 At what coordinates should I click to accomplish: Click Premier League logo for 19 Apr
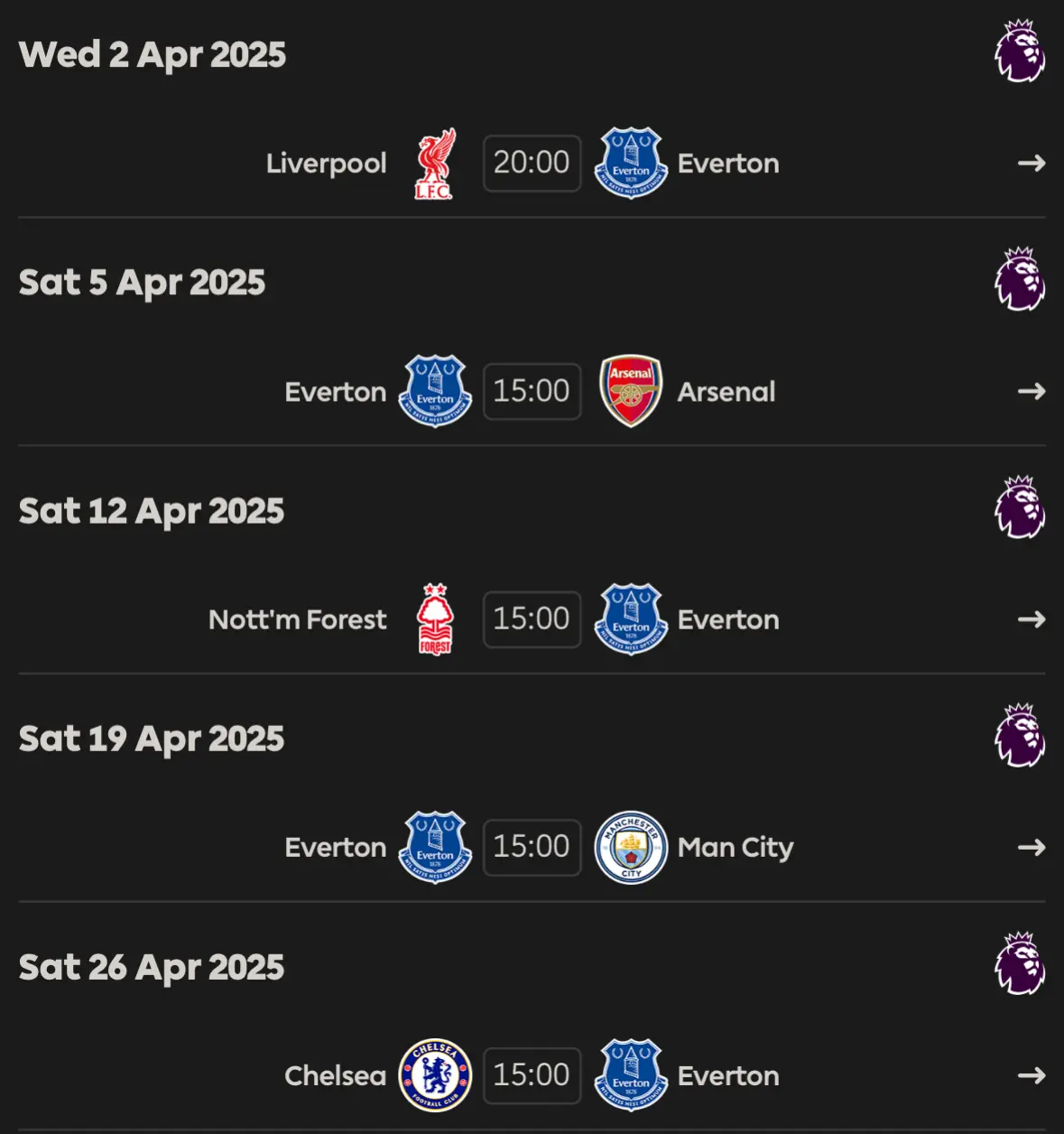[1020, 736]
